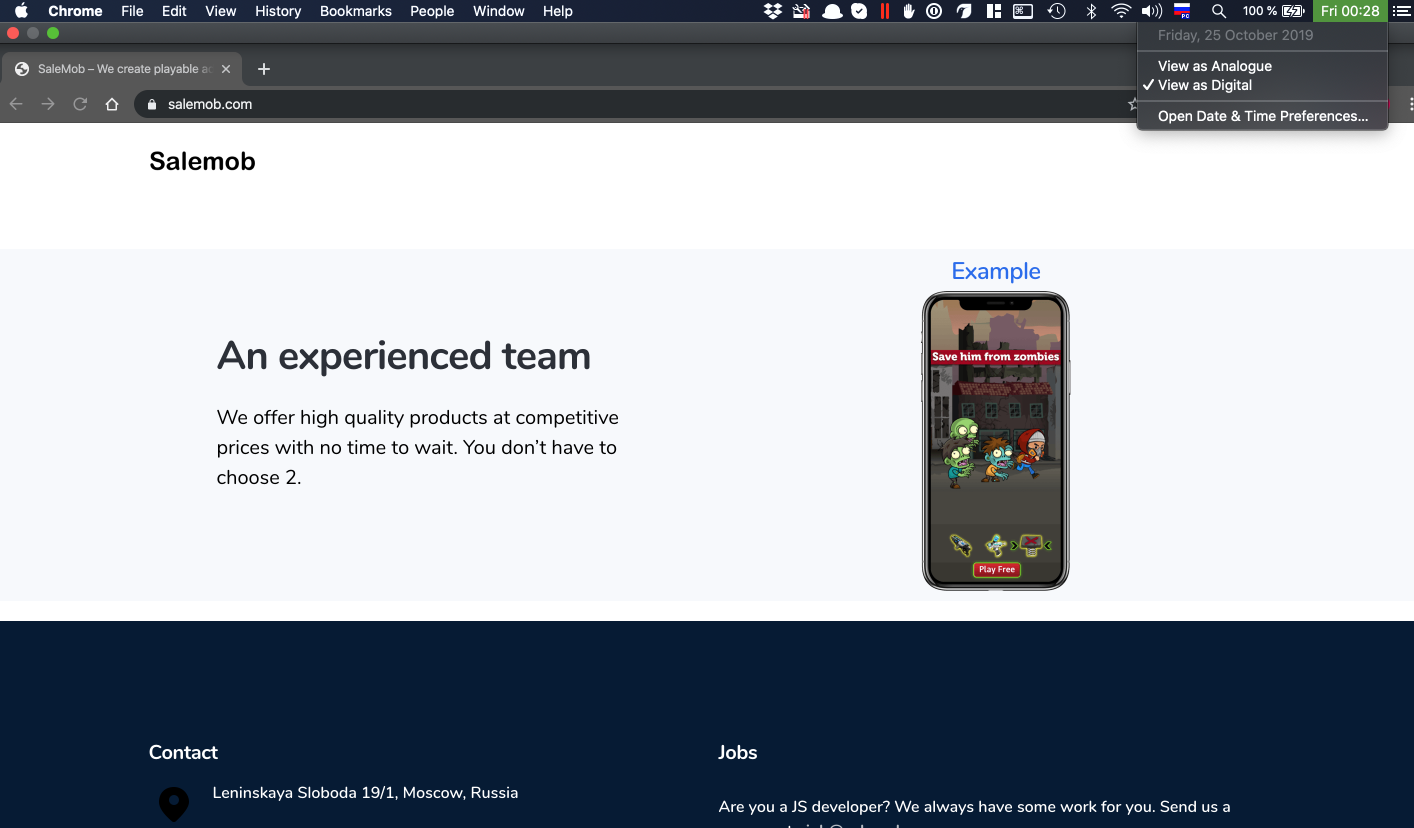Open Date & Time Preferences menu entry

click(x=1262, y=116)
